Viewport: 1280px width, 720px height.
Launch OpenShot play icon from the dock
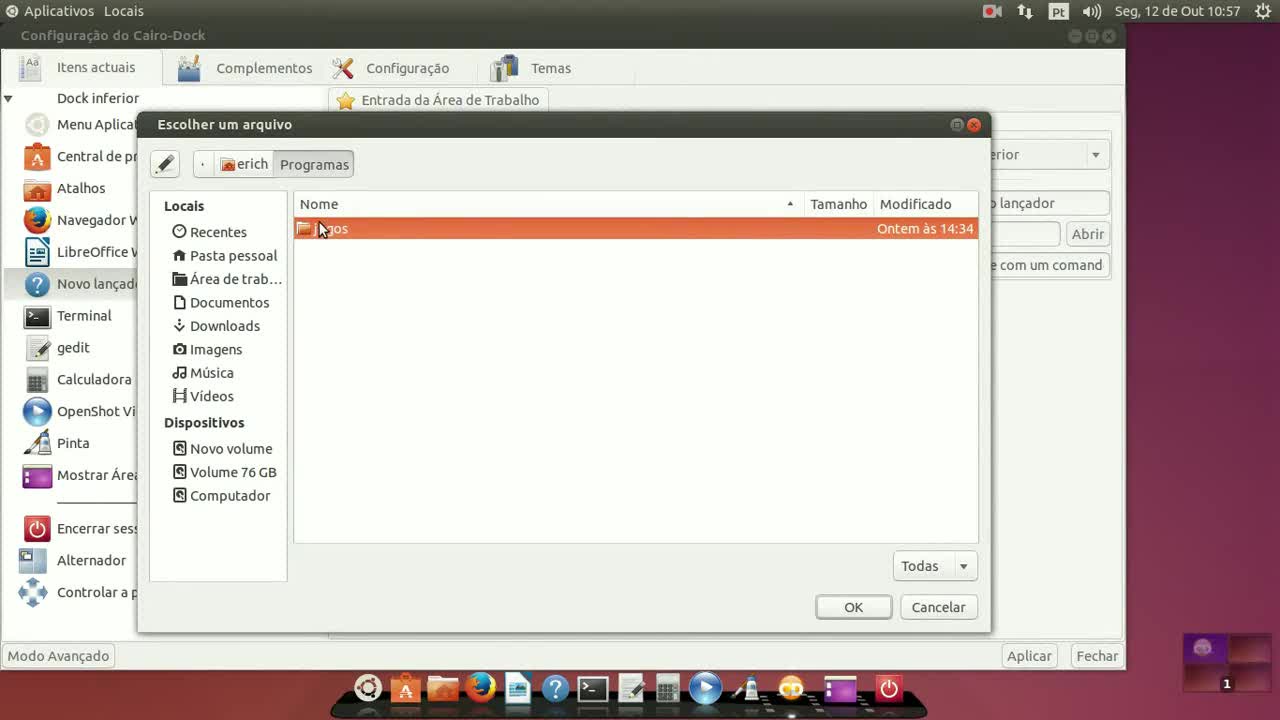tap(705, 688)
